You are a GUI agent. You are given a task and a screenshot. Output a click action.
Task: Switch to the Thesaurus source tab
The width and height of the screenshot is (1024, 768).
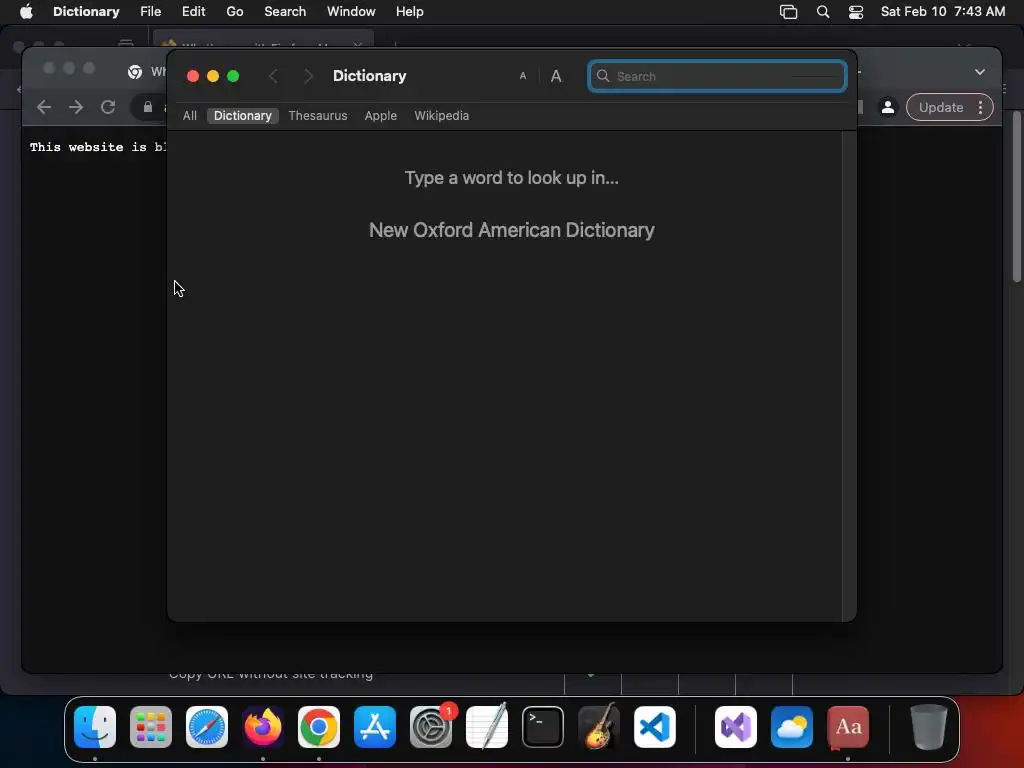pyautogui.click(x=318, y=116)
